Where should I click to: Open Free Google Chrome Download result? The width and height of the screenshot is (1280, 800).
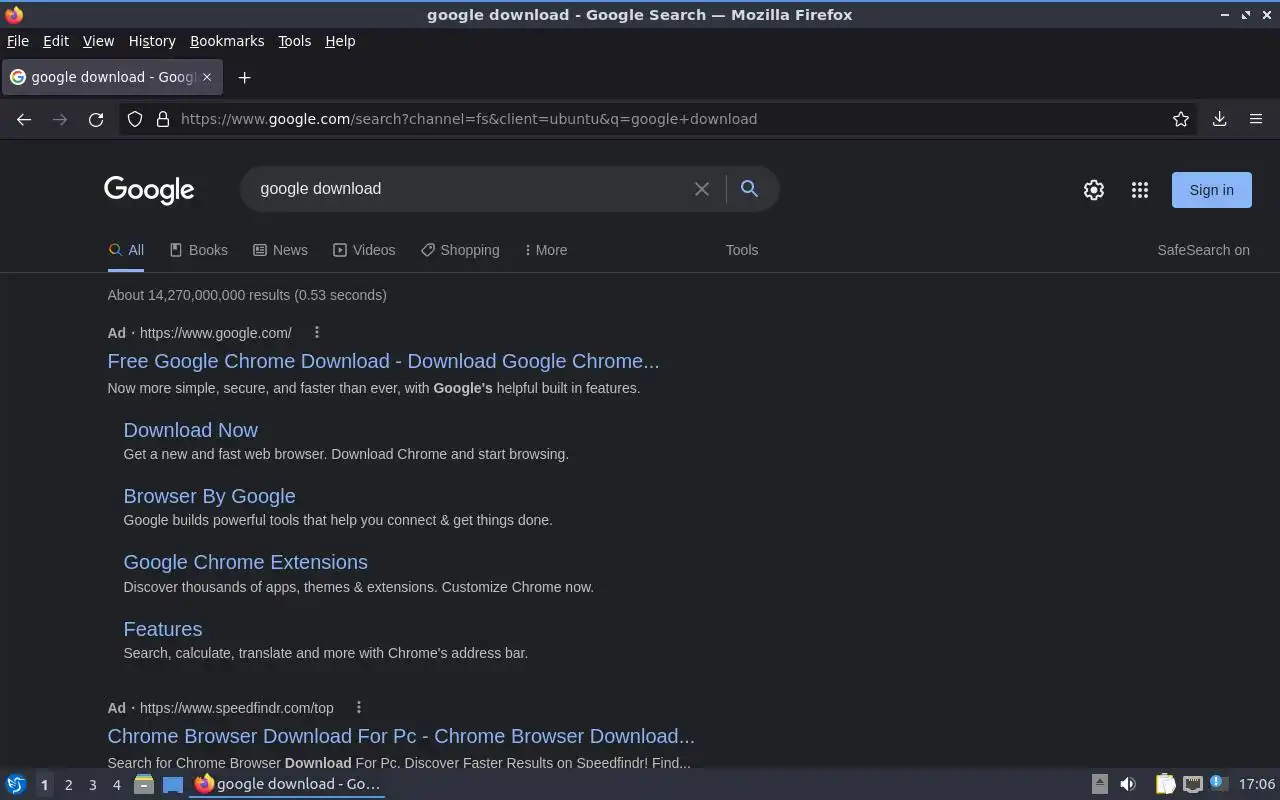coord(383,361)
